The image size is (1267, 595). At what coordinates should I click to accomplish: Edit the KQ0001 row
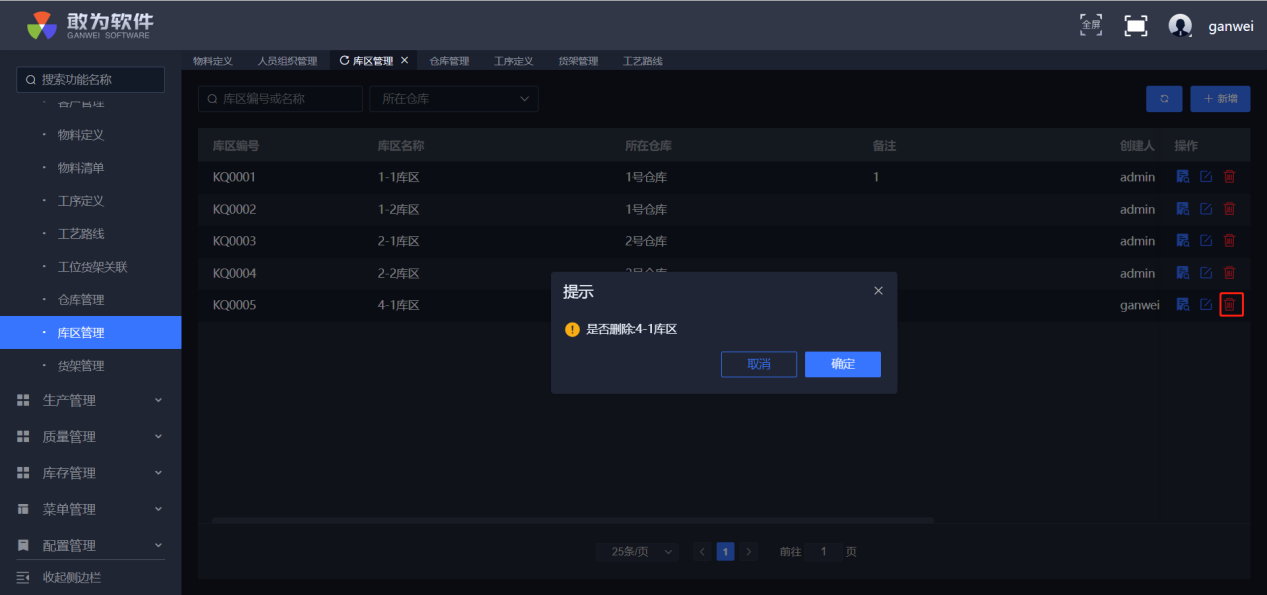tap(1206, 177)
